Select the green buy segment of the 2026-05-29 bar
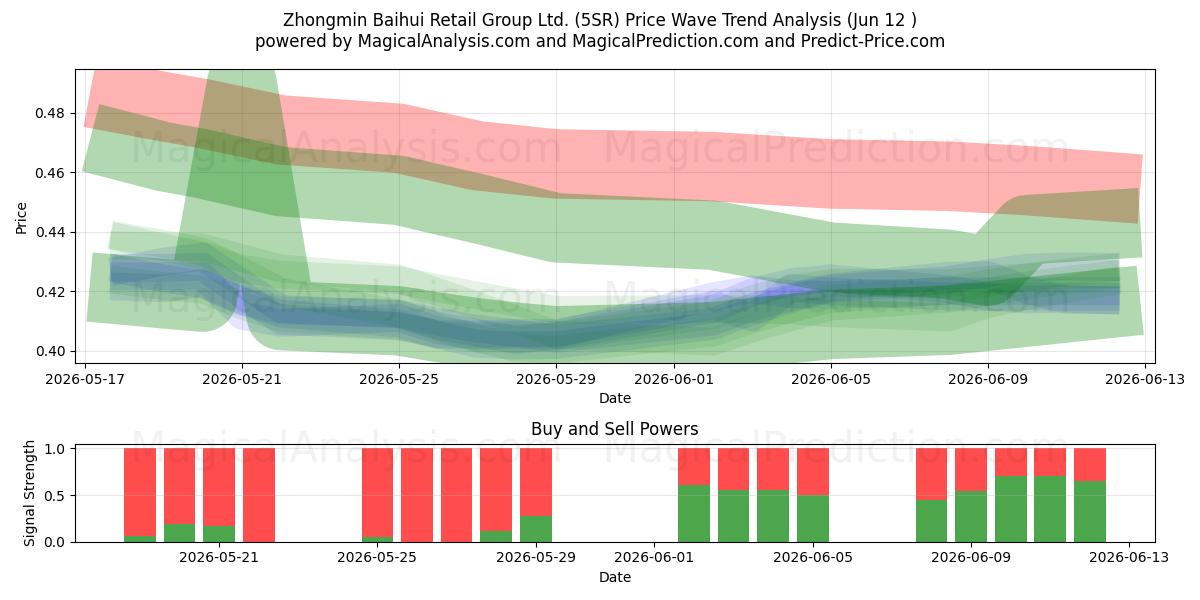Viewport: 1200px width, 600px height. click(536, 529)
